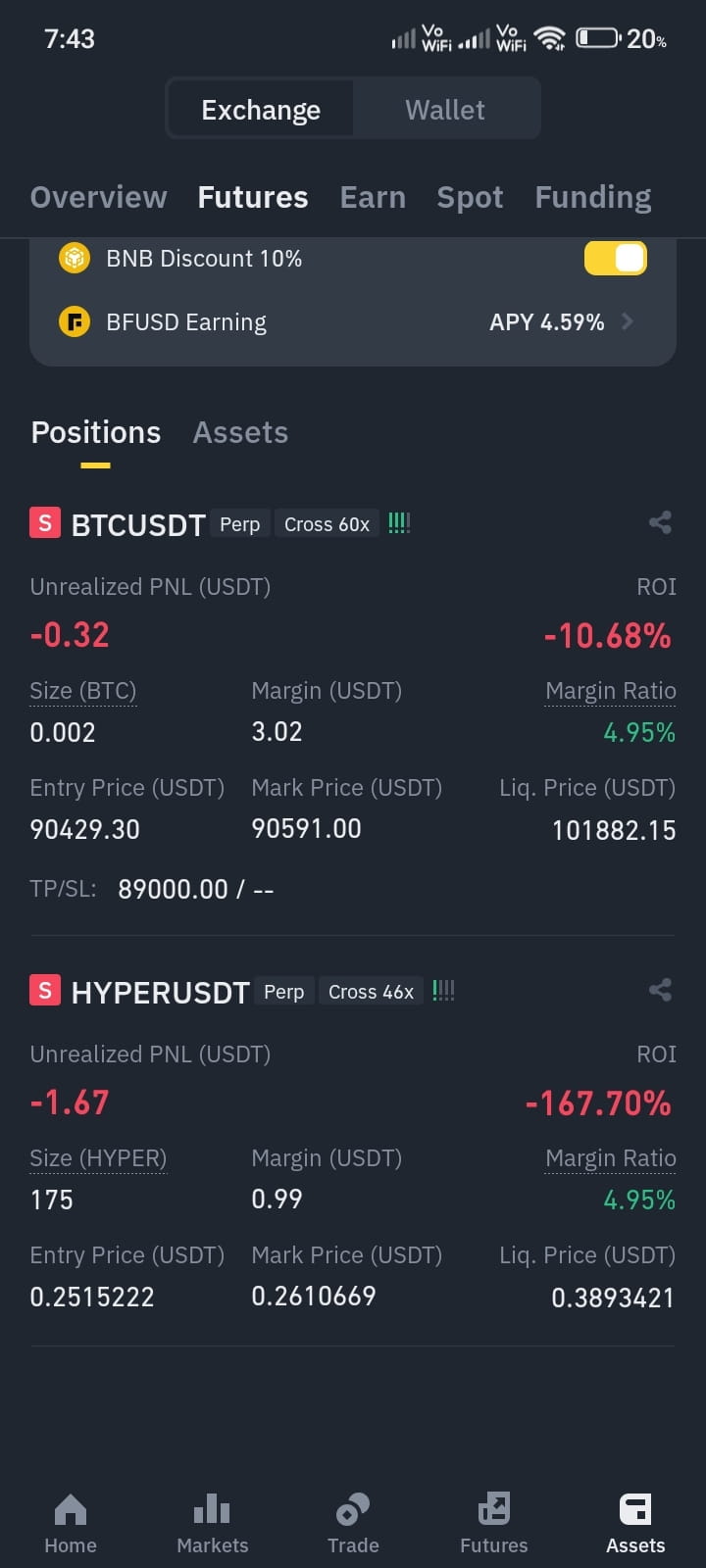Viewport: 706px width, 1568px height.
Task: Open Markets from bottom navigation
Action: point(212,1524)
